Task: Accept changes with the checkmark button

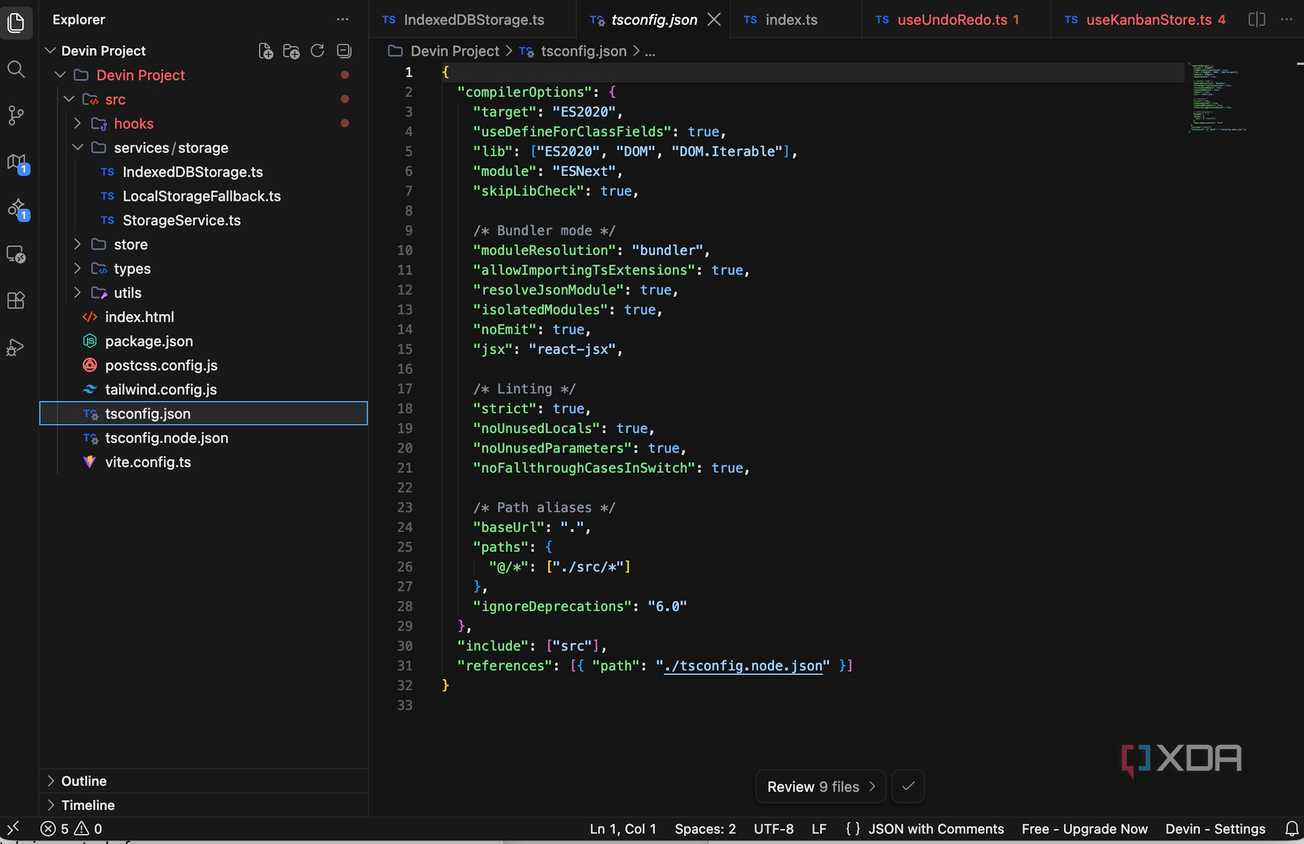Action: tap(908, 787)
